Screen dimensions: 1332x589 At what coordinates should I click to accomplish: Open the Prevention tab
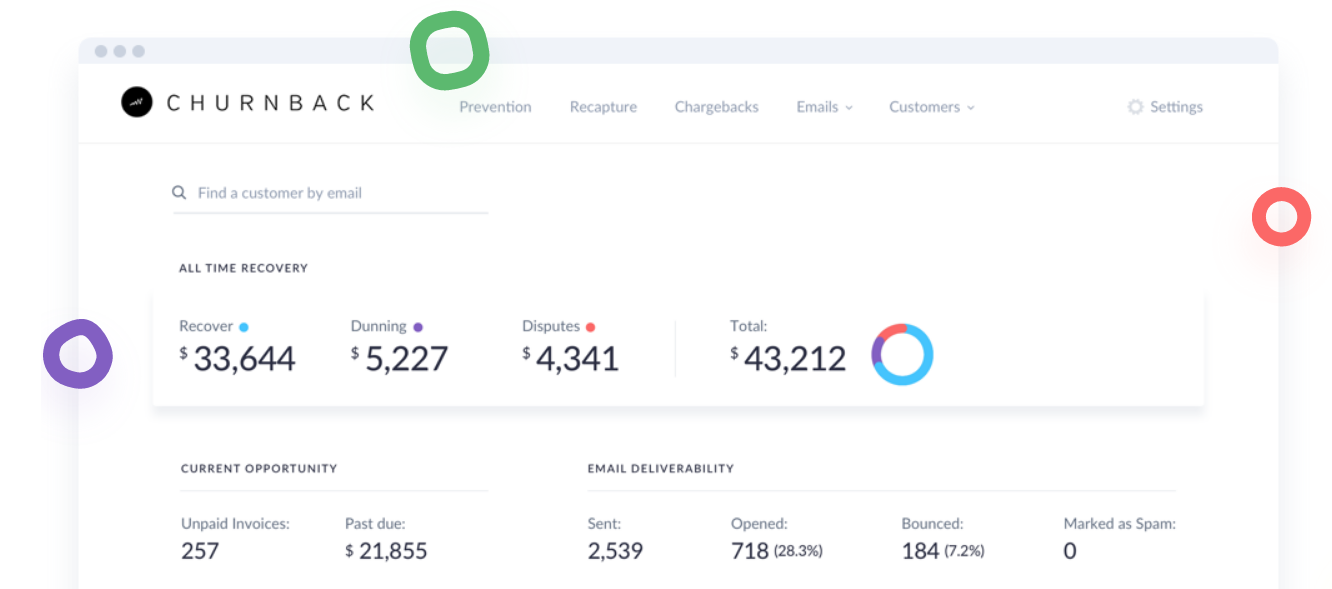coord(495,107)
